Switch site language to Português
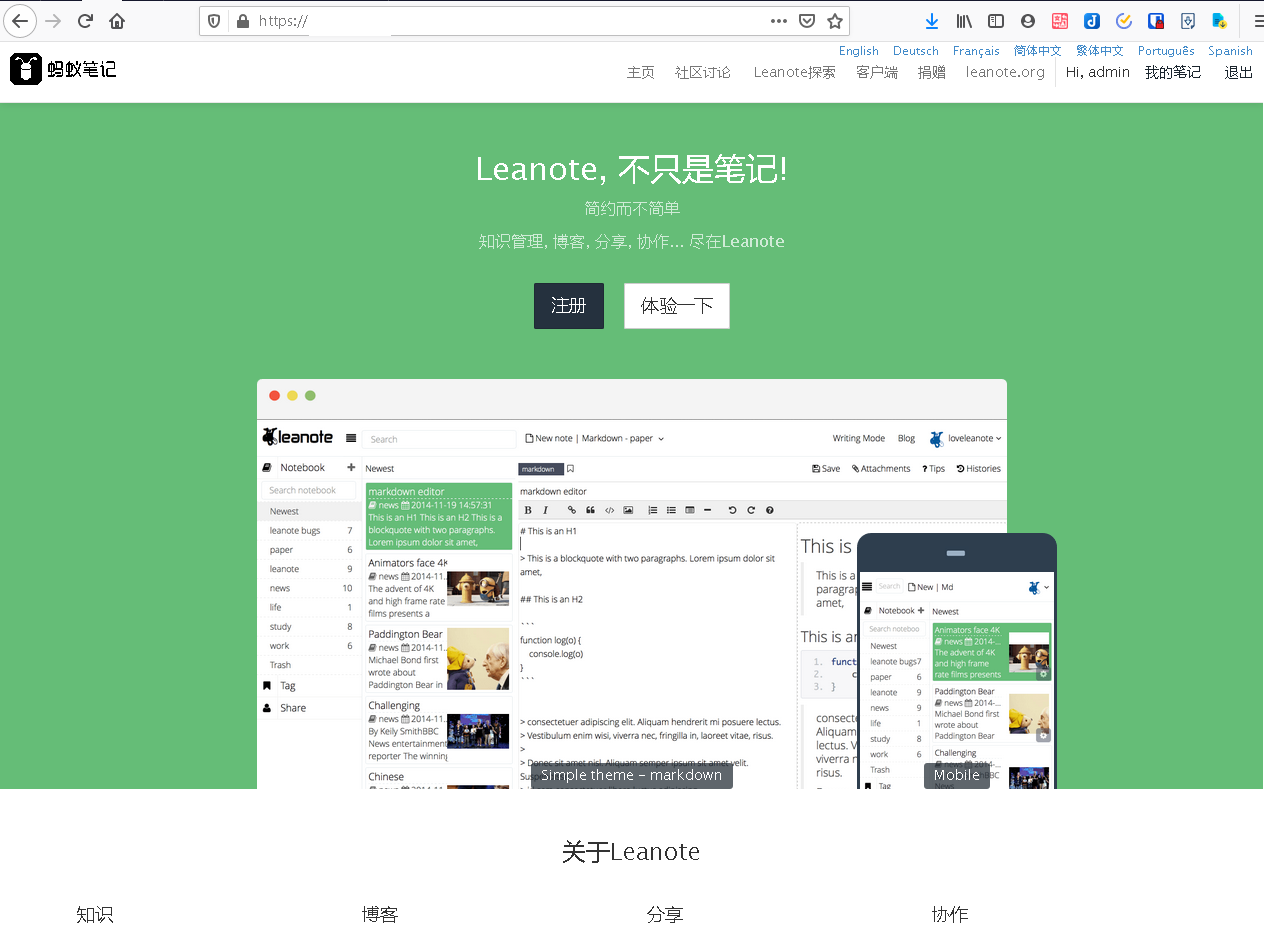This screenshot has height=932, width=1264. [x=1166, y=51]
